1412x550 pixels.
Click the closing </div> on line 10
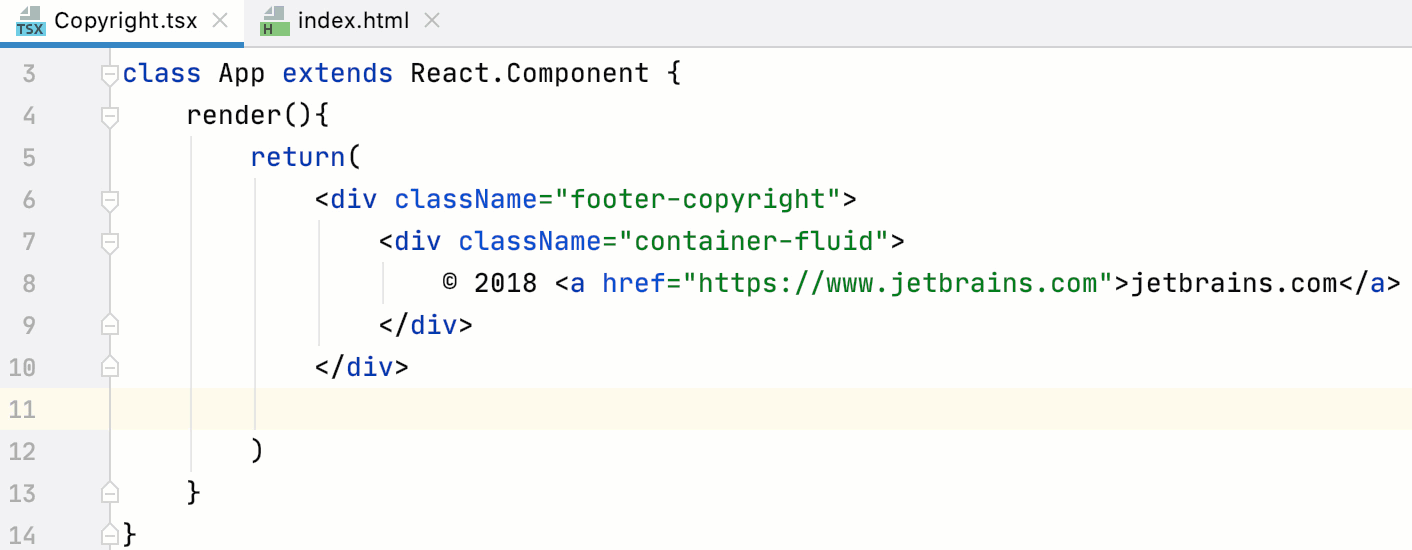(362, 368)
